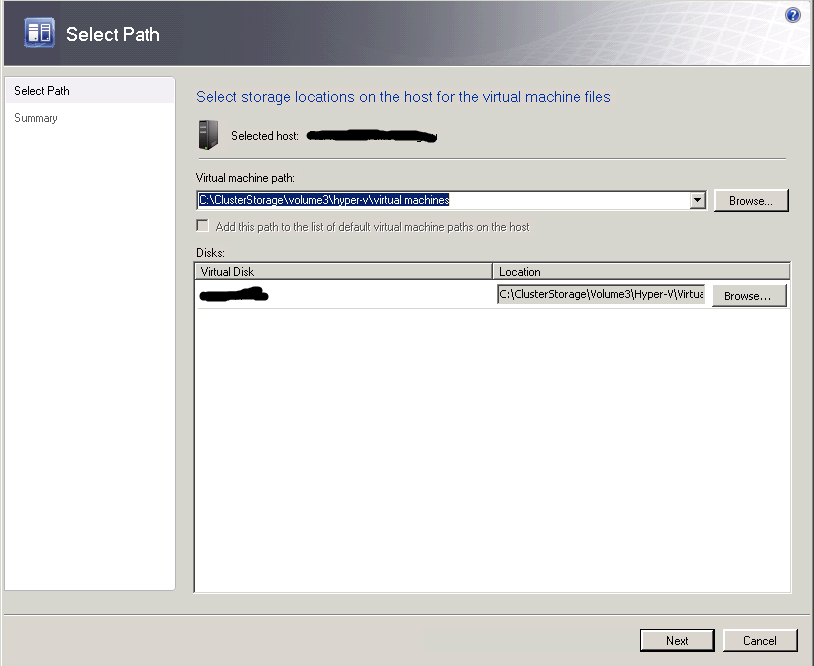This screenshot has height=666, width=814.
Task: Click the disk Location path field
Action: click(x=601, y=295)
